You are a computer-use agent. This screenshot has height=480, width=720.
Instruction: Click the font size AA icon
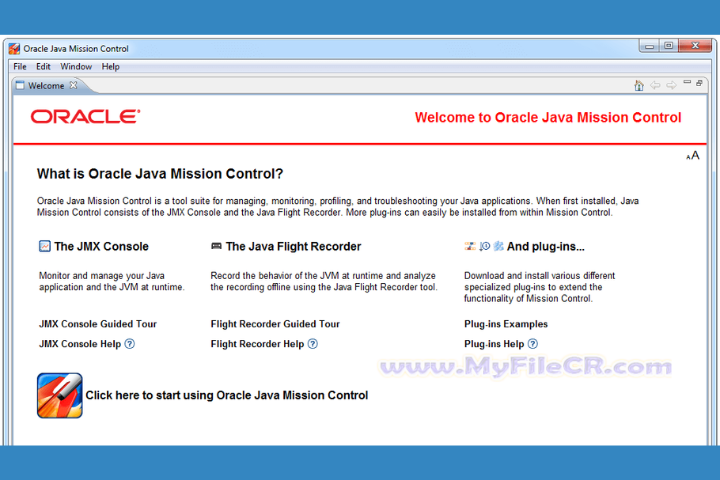tap(693, 156)
